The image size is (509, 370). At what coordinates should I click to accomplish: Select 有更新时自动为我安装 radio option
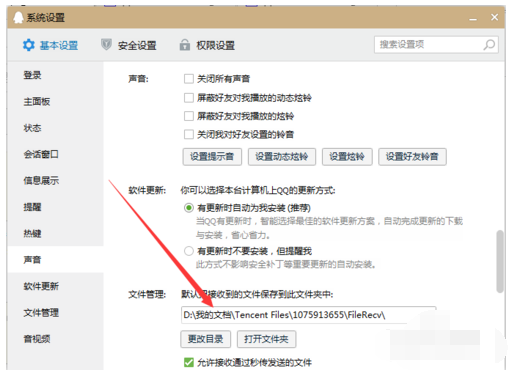189,208
